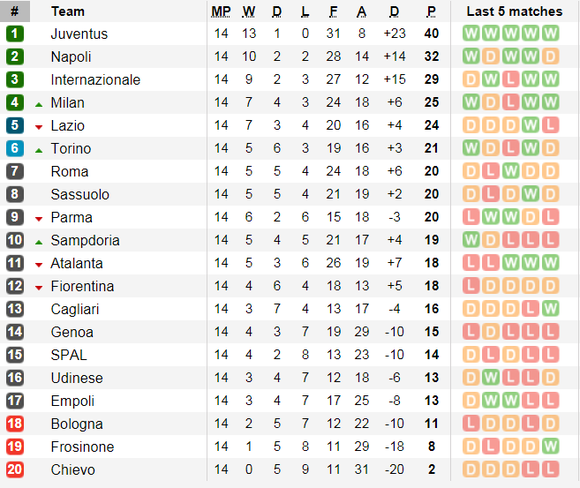Click Internazionale's red L result badge
The image size is (580, 488).
click(x=510, y=79)
